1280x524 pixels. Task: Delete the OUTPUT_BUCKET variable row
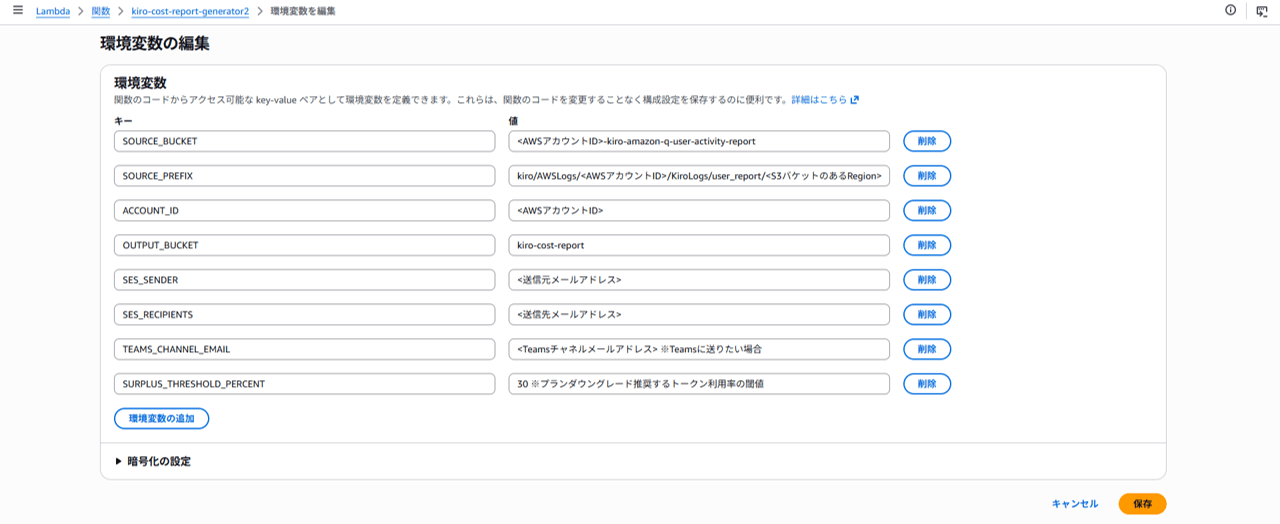pos(927,245)
